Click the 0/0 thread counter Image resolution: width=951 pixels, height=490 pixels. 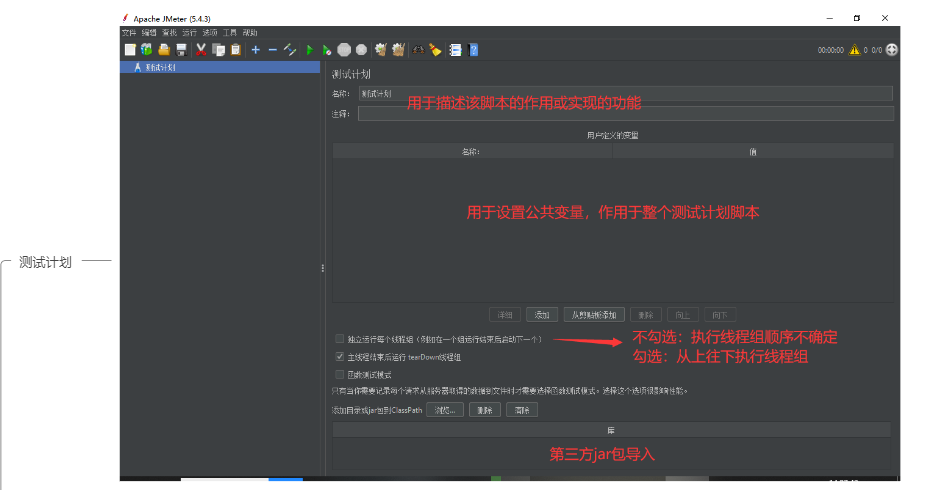pyautogui.click(x=876, y=50)
